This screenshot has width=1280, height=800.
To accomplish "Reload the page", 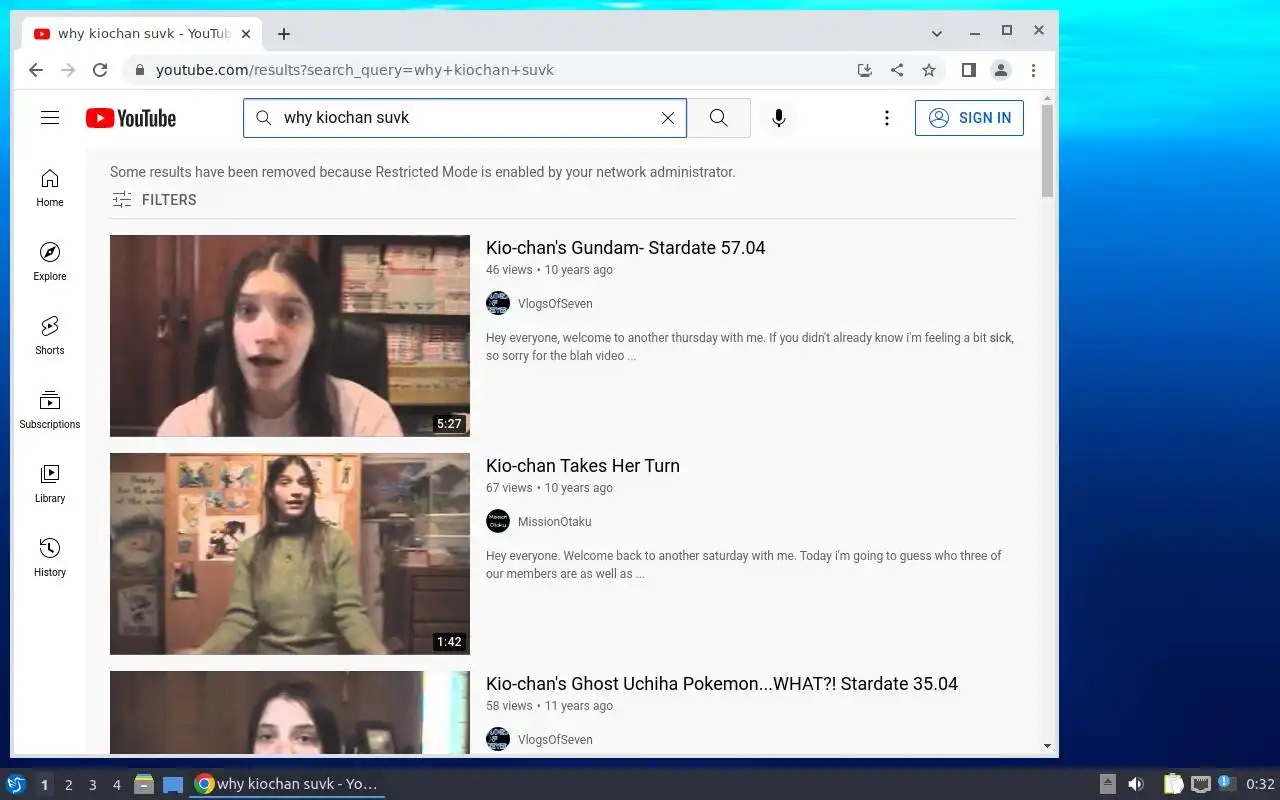I will click(x=100, y=70).
